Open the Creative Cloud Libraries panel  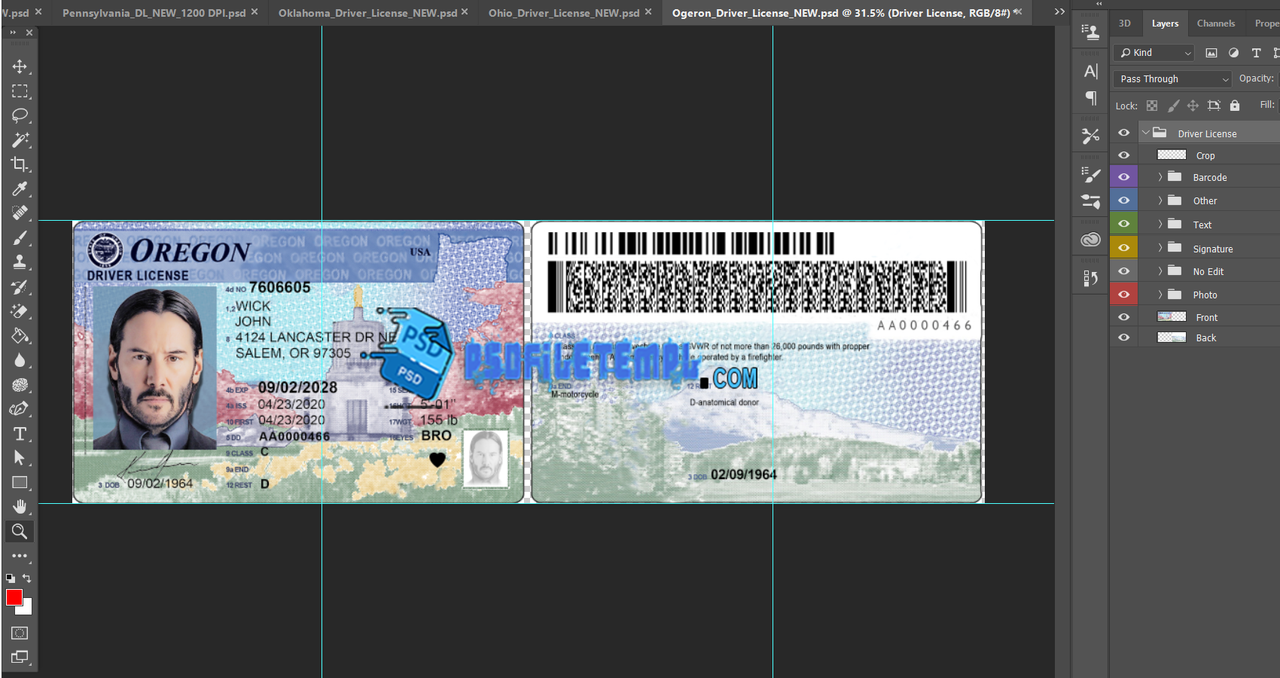[x=1090, y=240]
